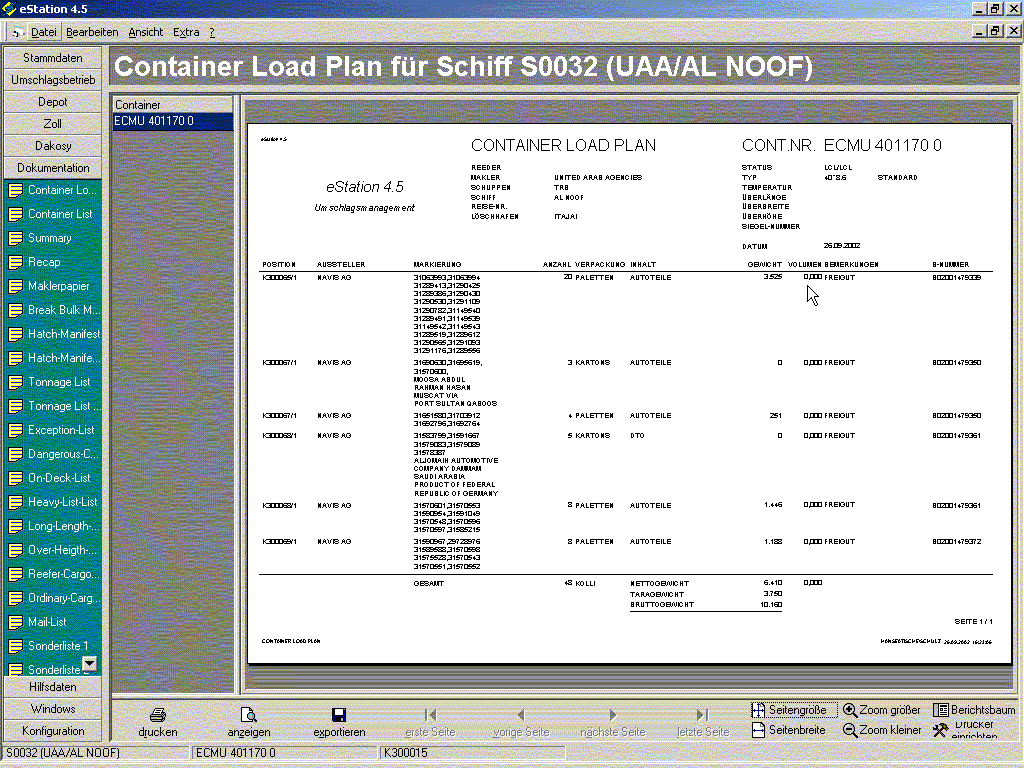Image resolution: width=1024 pixels, height=768 pixels.
Task: Open the Umschlagsbetrieb sidebar section
Action: (x=53, y=80)
